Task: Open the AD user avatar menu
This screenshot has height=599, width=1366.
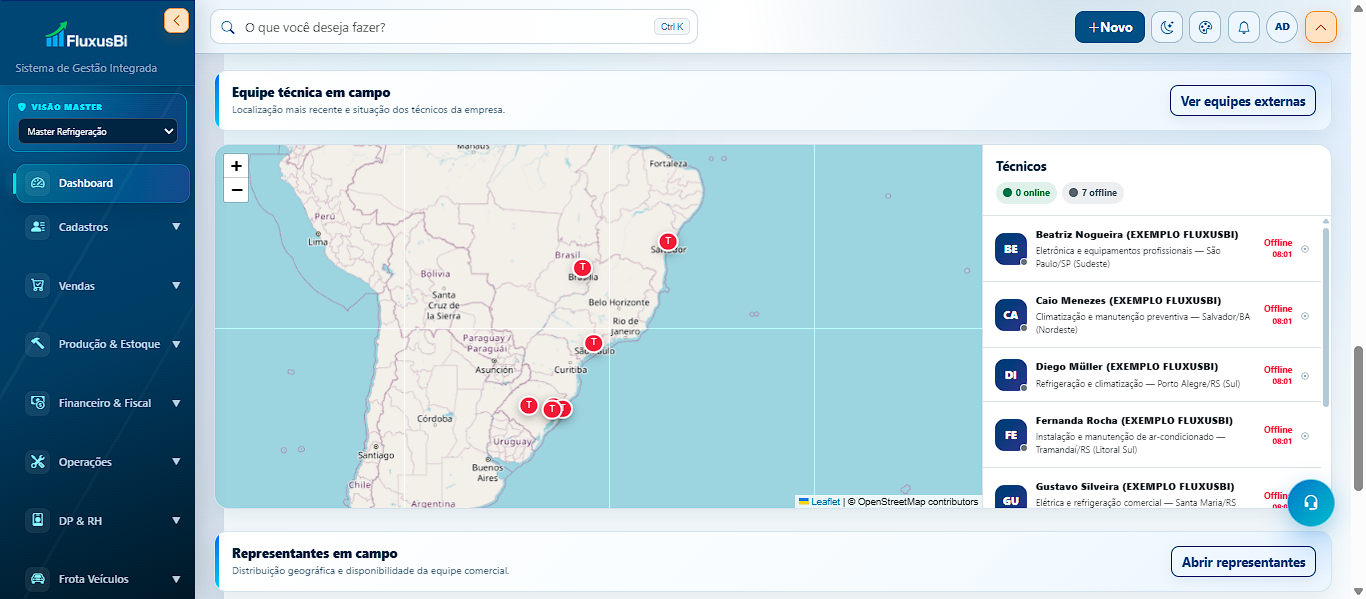Action: 1282,28
